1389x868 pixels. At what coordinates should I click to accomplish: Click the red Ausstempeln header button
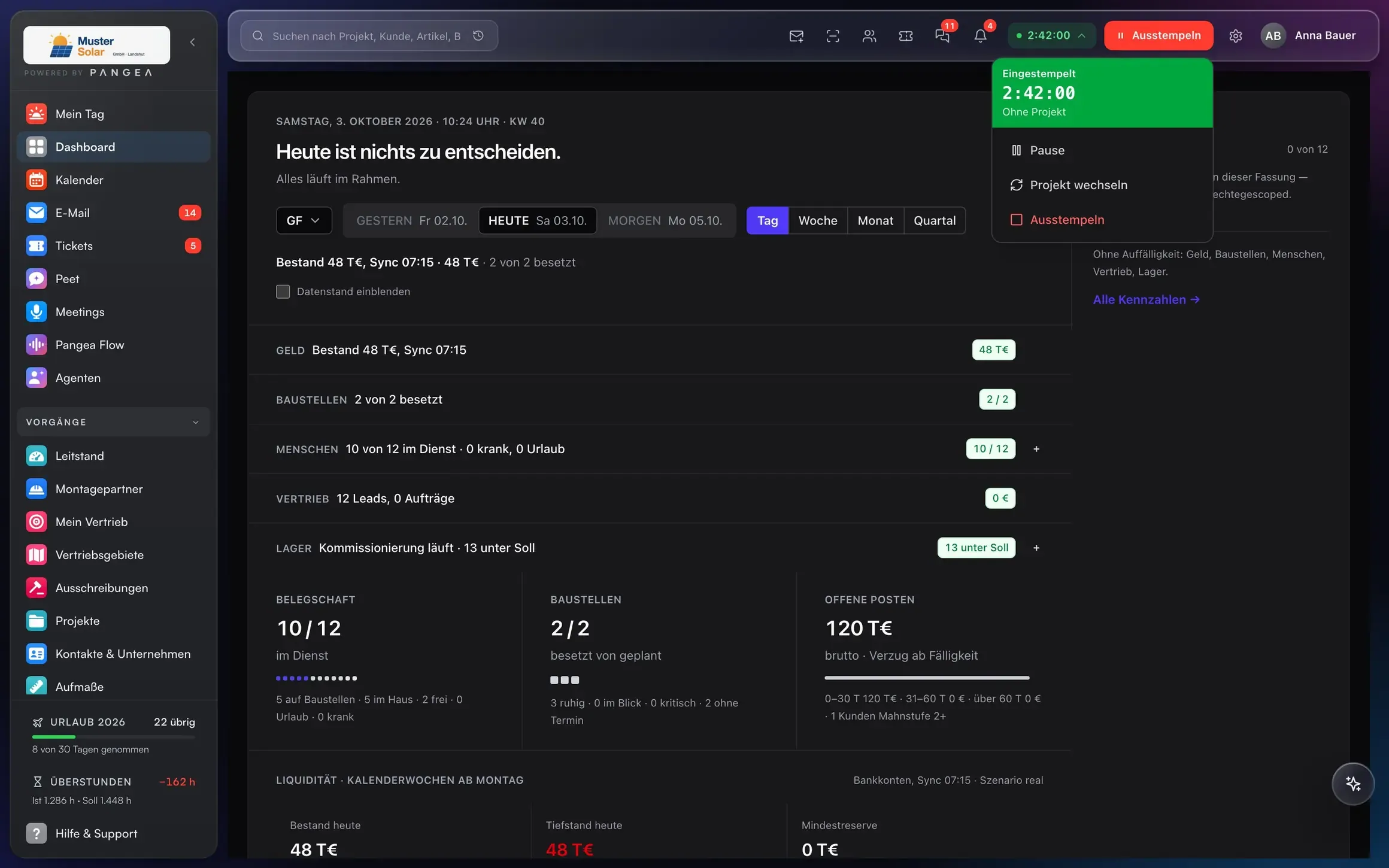(x=1158, y=35)
